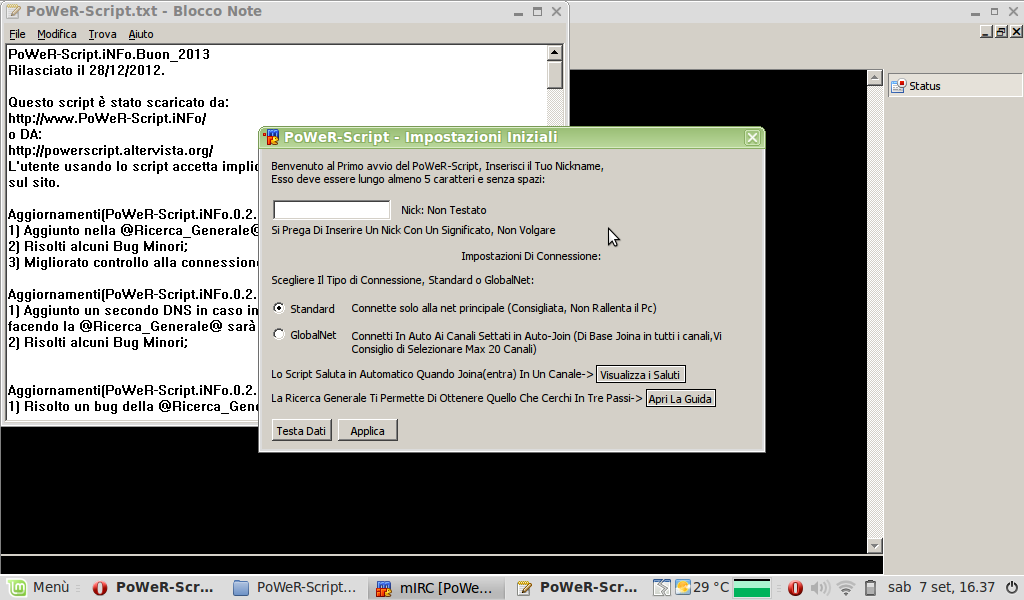Viewport: 1024px width, 600px height.
Task: Click mIRC status scrollbar down arrow
Action: (875, 546)
